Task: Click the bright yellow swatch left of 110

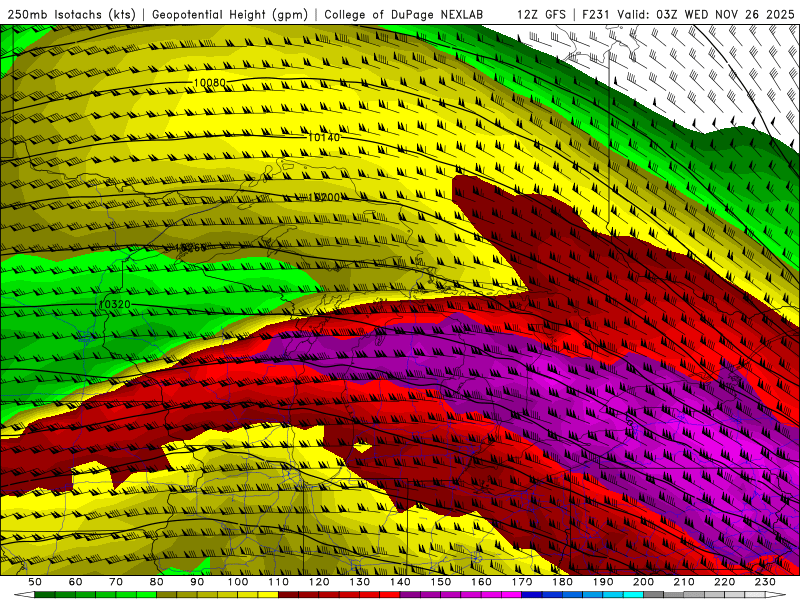Action: click(268, 595)
